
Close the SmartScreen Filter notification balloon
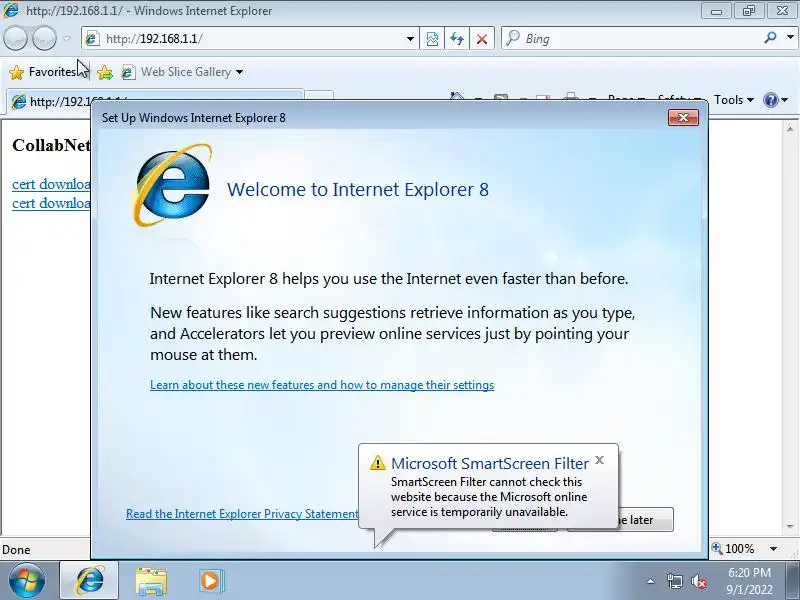pyautogui.click(x=599, y=460)
